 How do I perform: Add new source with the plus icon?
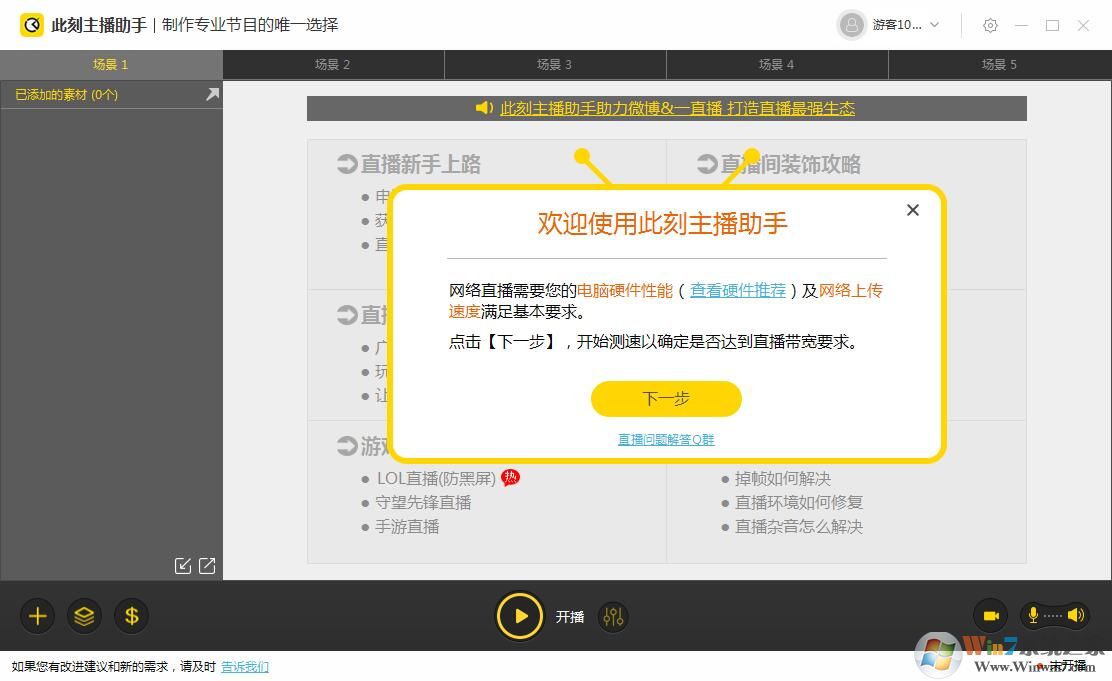coord(37,616)
